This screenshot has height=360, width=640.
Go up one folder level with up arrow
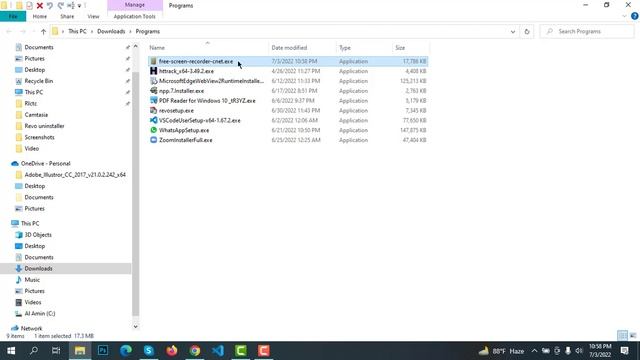43,31
